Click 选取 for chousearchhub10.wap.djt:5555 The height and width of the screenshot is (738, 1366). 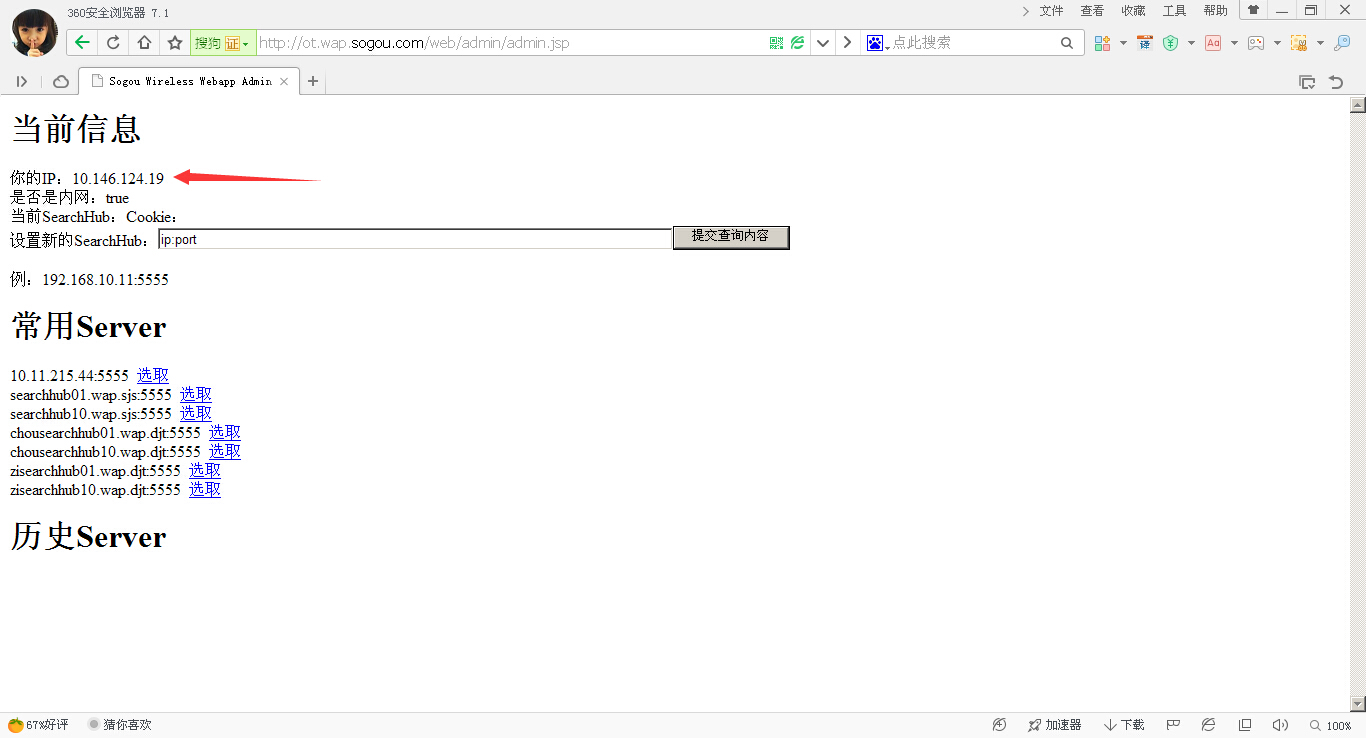[x=225, y=452]
